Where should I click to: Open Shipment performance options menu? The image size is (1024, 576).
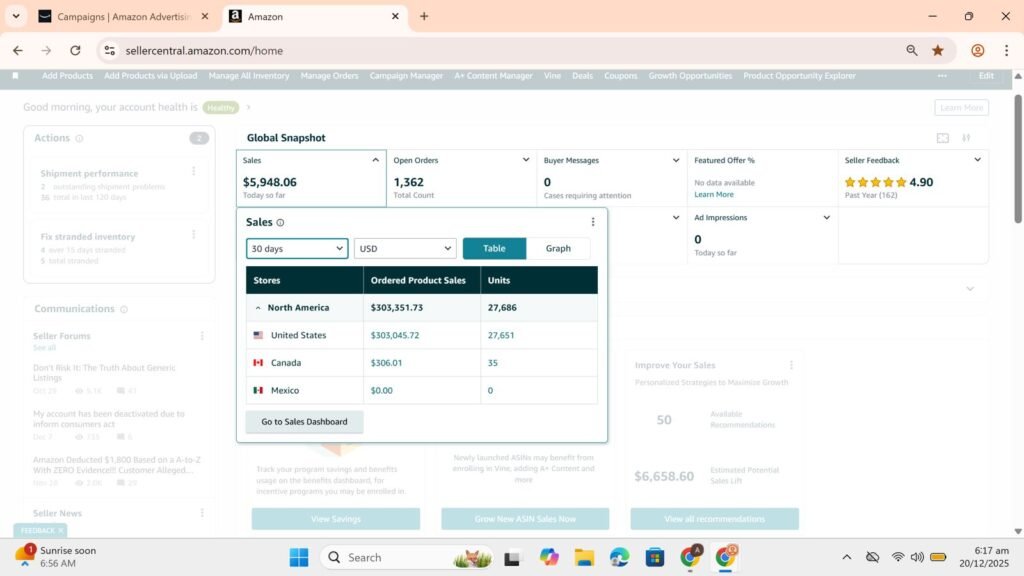[x=193, y=171]
